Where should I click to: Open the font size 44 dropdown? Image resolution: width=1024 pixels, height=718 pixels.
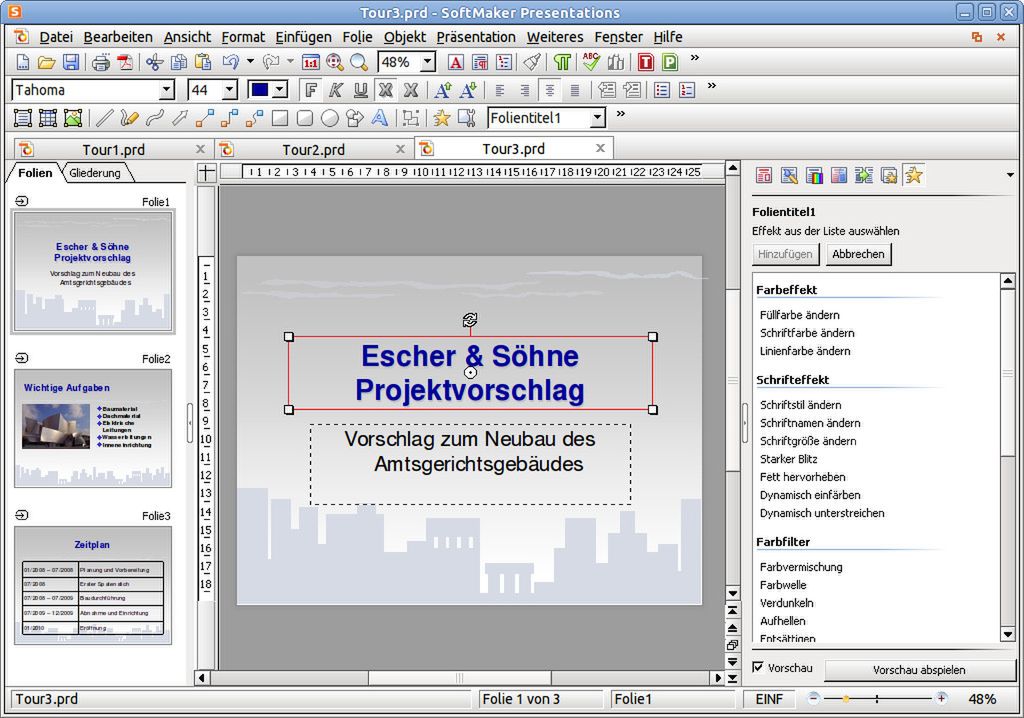[229, 90]
